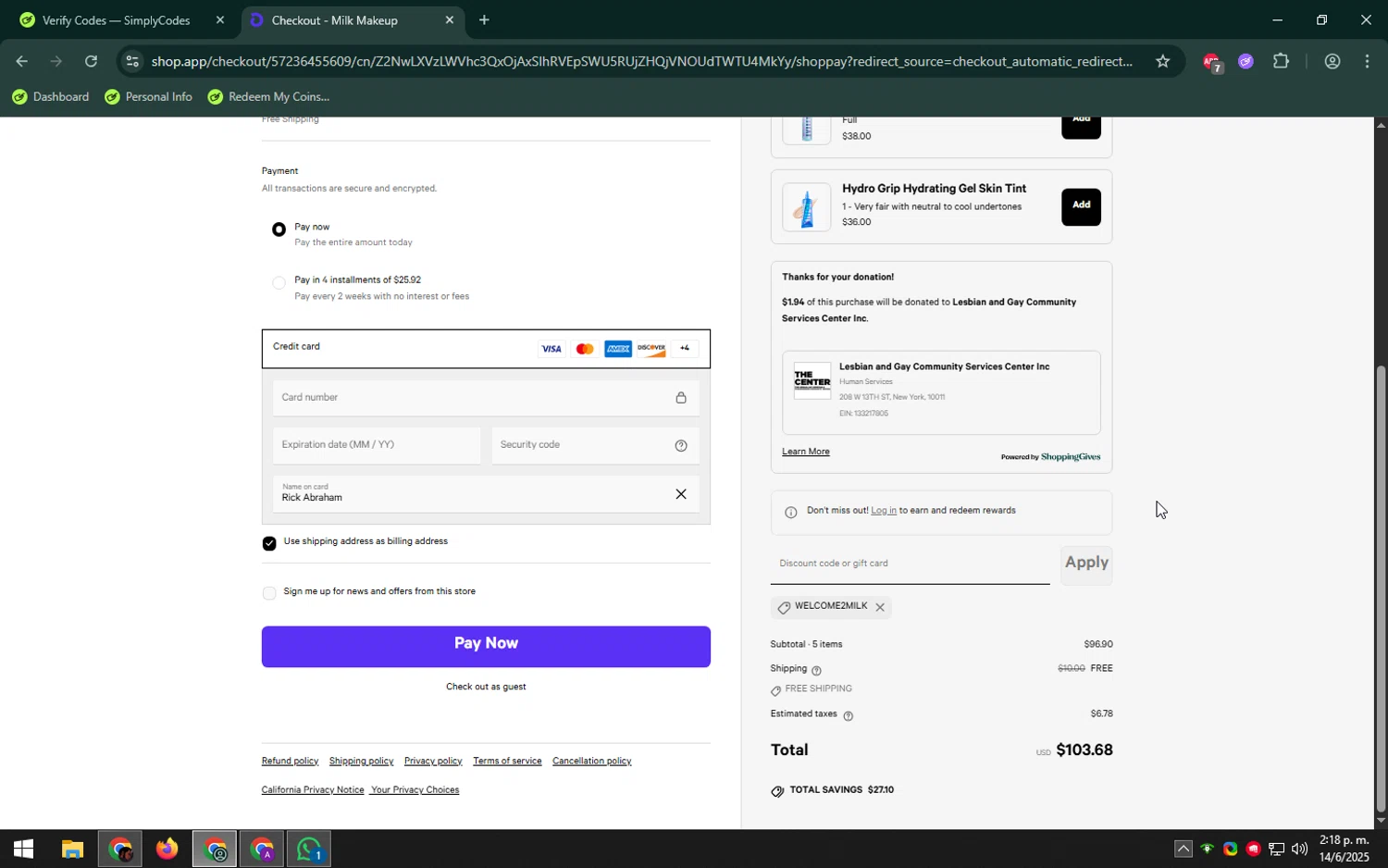The width and height of the screenshot is (1388, 868).
Task: Bookmark this page with the star
Action: pyautogui.click(x=1162, y=62)
